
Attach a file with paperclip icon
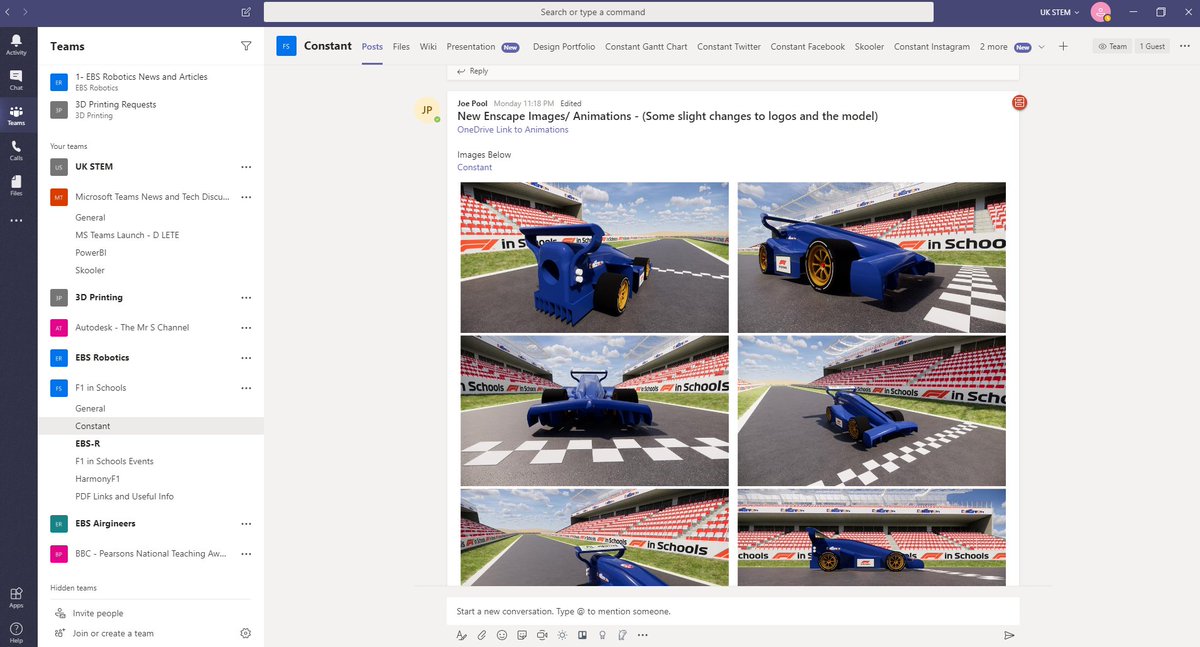[x=481, y=635]
